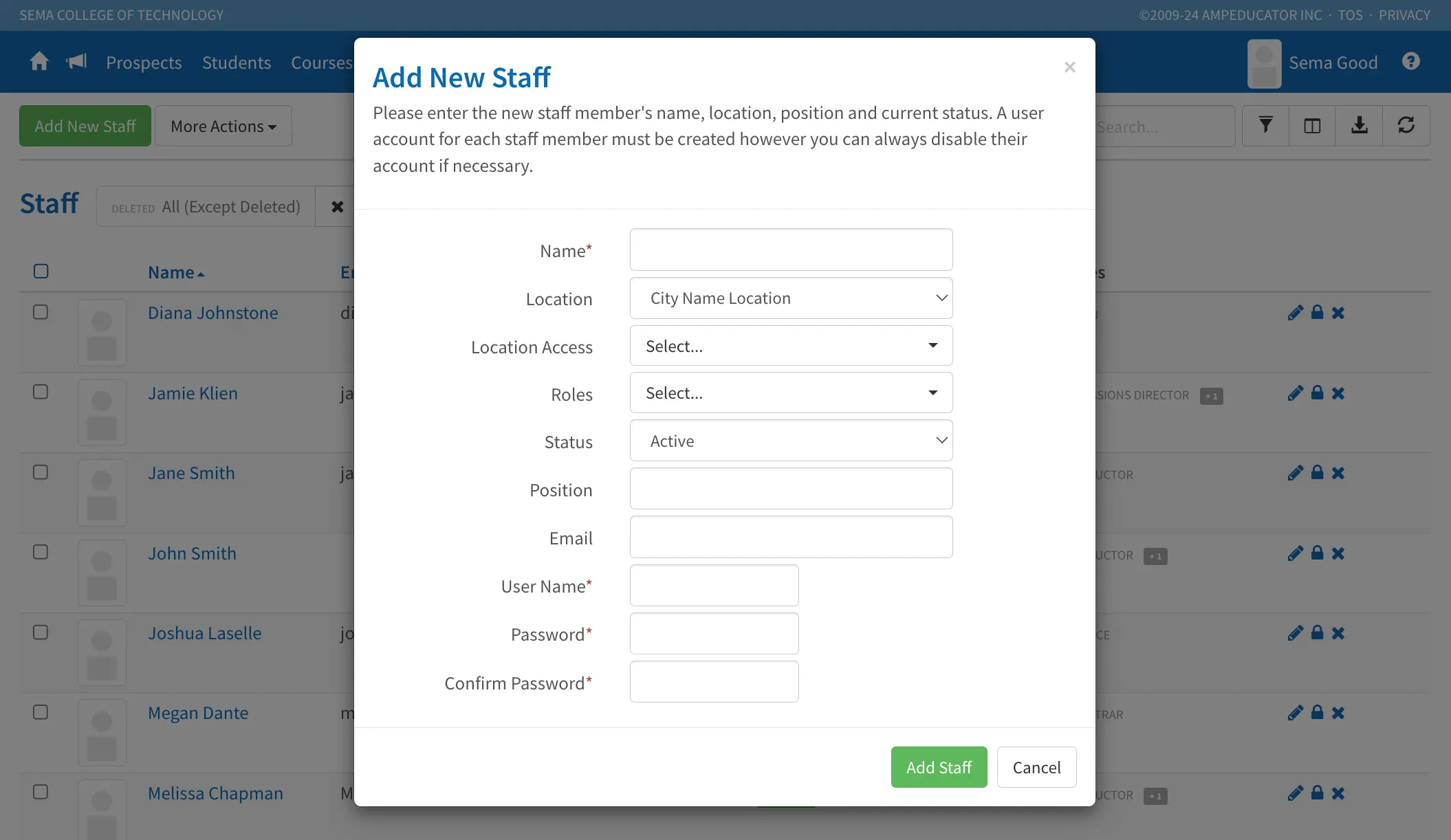Download the staff list

pos(1359,126)
